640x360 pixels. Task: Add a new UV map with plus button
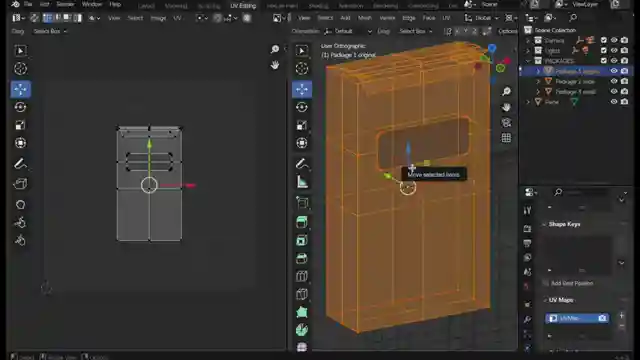[x=622, y=316]
